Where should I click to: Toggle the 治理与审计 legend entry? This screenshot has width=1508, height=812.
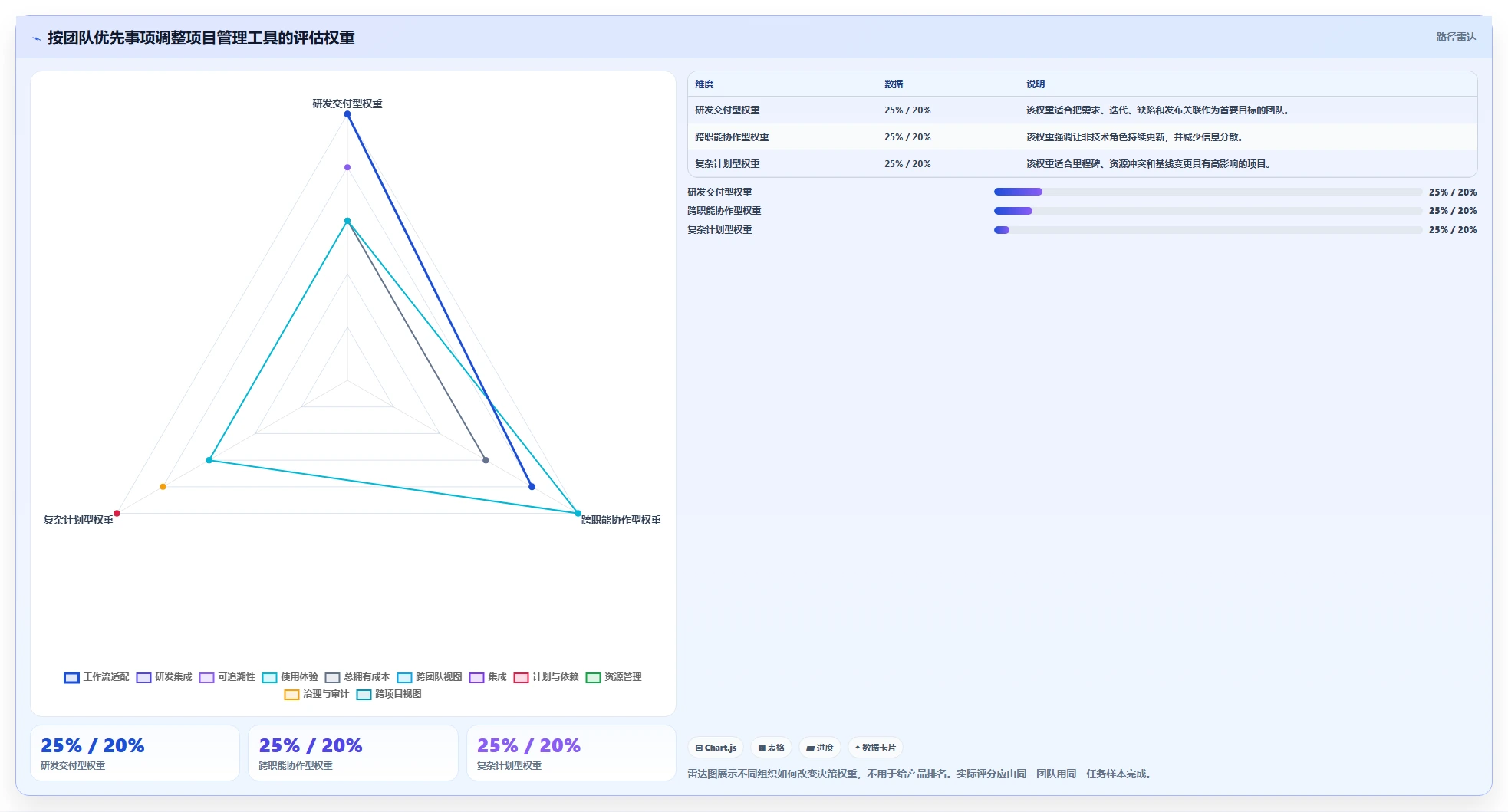317,694
